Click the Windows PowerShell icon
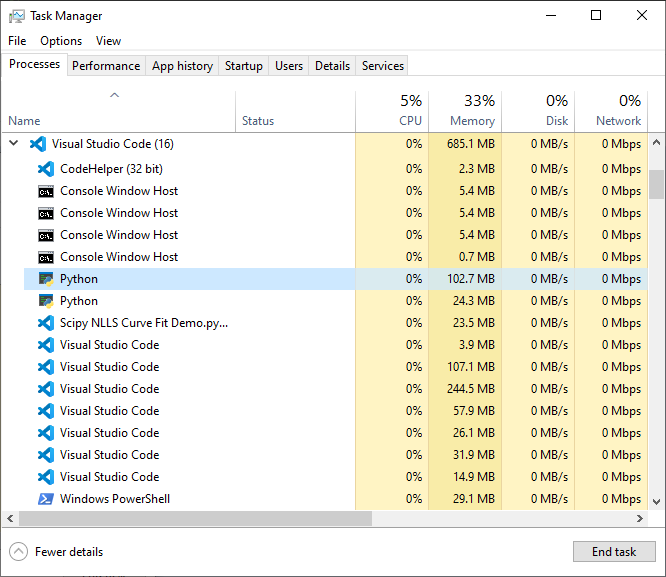The height and width of the screenshot is (577, 666). [46, 499]
